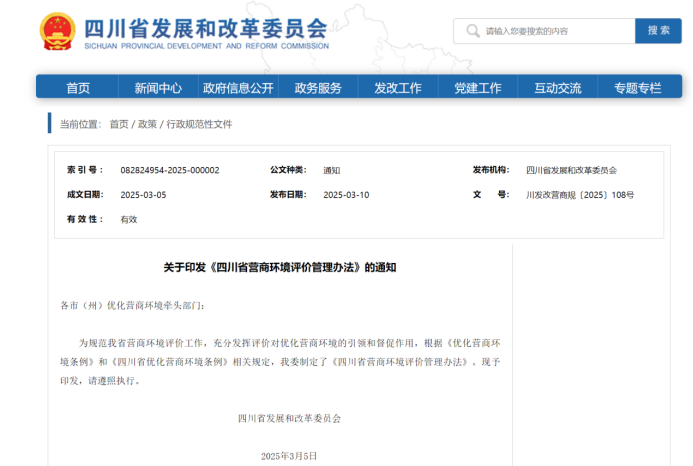Open 行政规范性文件 breadcrumb link
Viewport: 693px width, 466px height.
pos(200,124)
